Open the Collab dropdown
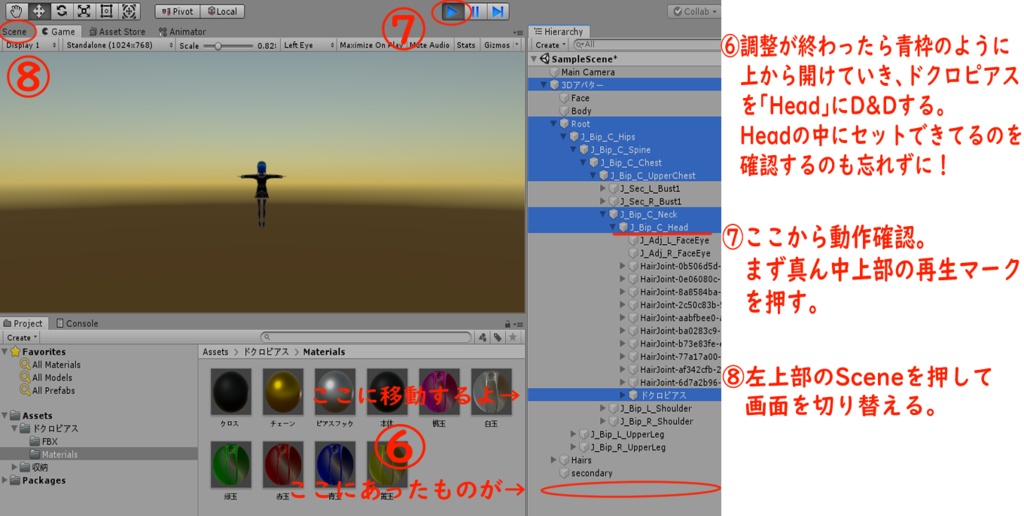The height and width of the screenshot is (516, 1024). tap(694, 12)
